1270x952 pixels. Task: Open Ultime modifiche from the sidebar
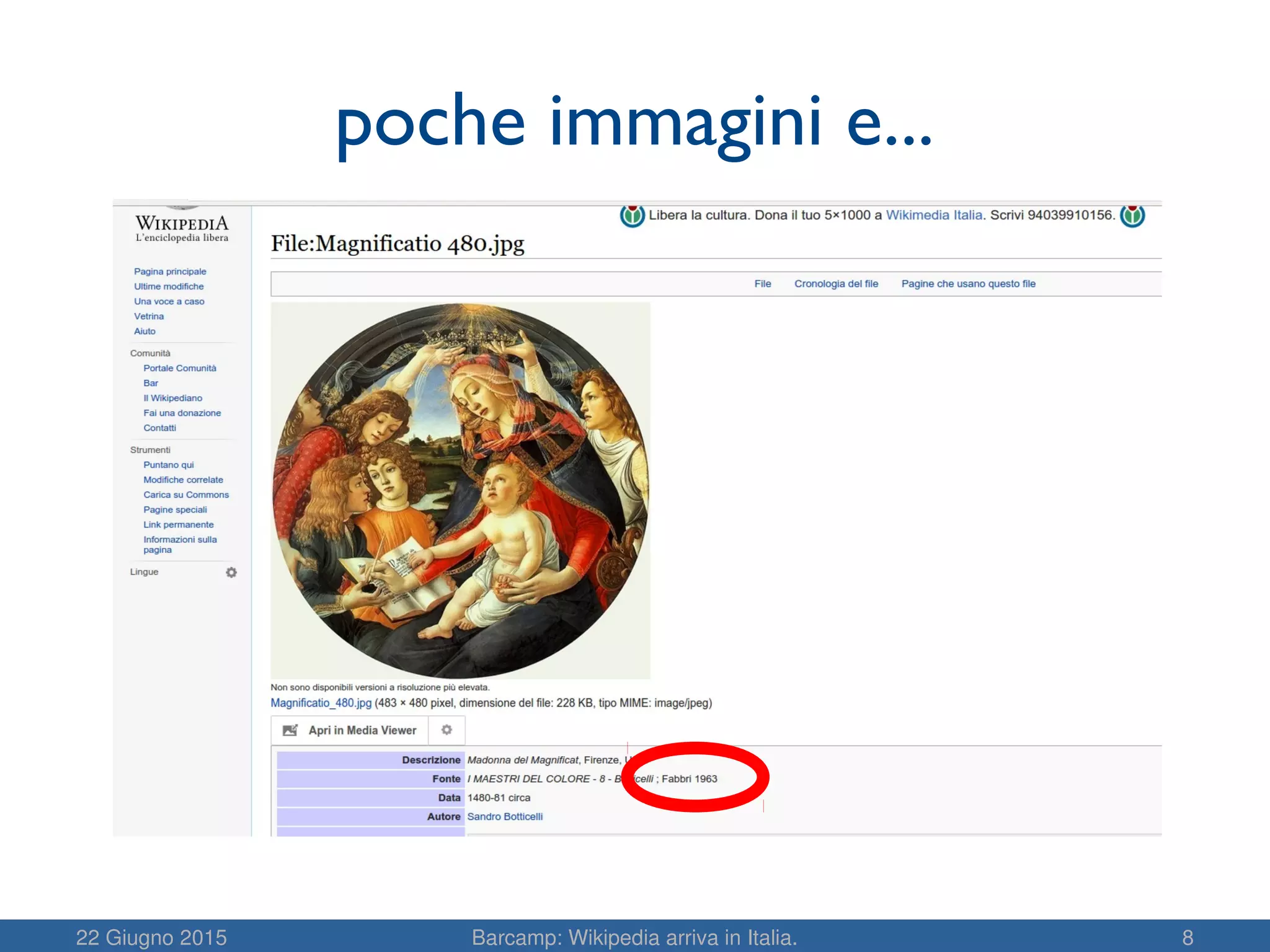(169, 286)
